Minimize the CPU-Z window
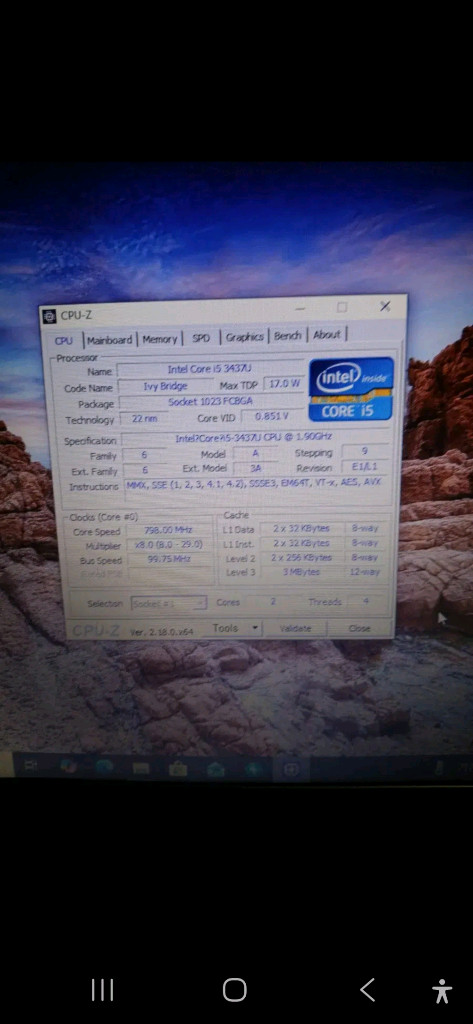This screenshot has width=473, height=1024. (x=300, y=308)
